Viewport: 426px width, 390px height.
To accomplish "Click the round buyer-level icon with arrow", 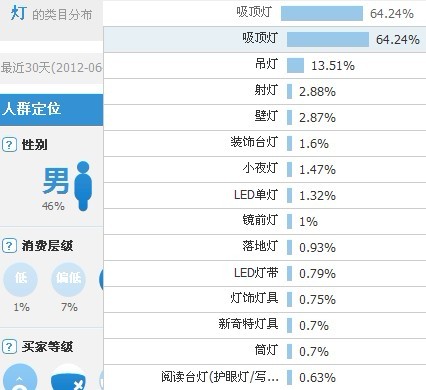I will [20, 377].
